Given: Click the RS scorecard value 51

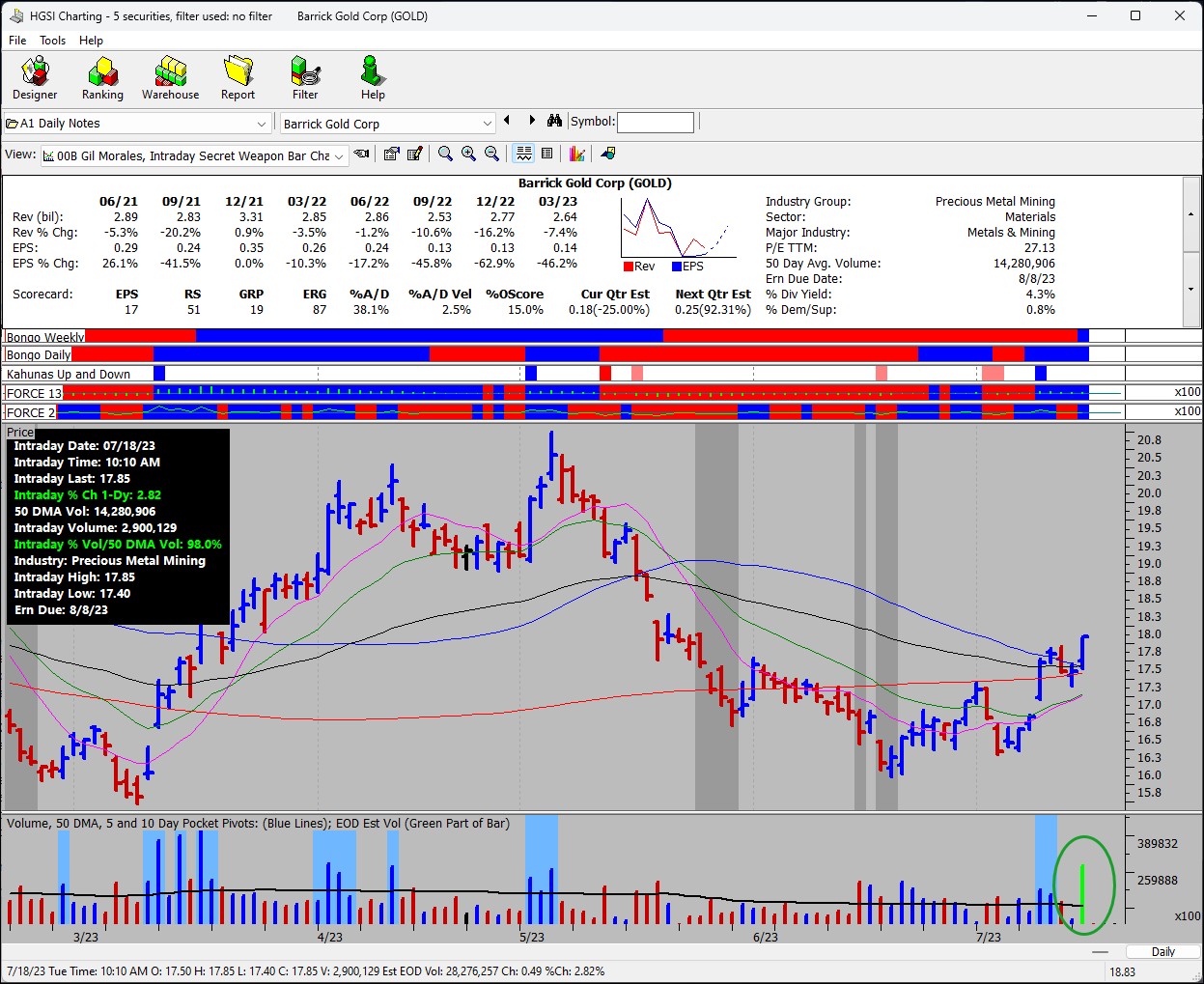Looking at the screenshot, I should click(194, 310).
